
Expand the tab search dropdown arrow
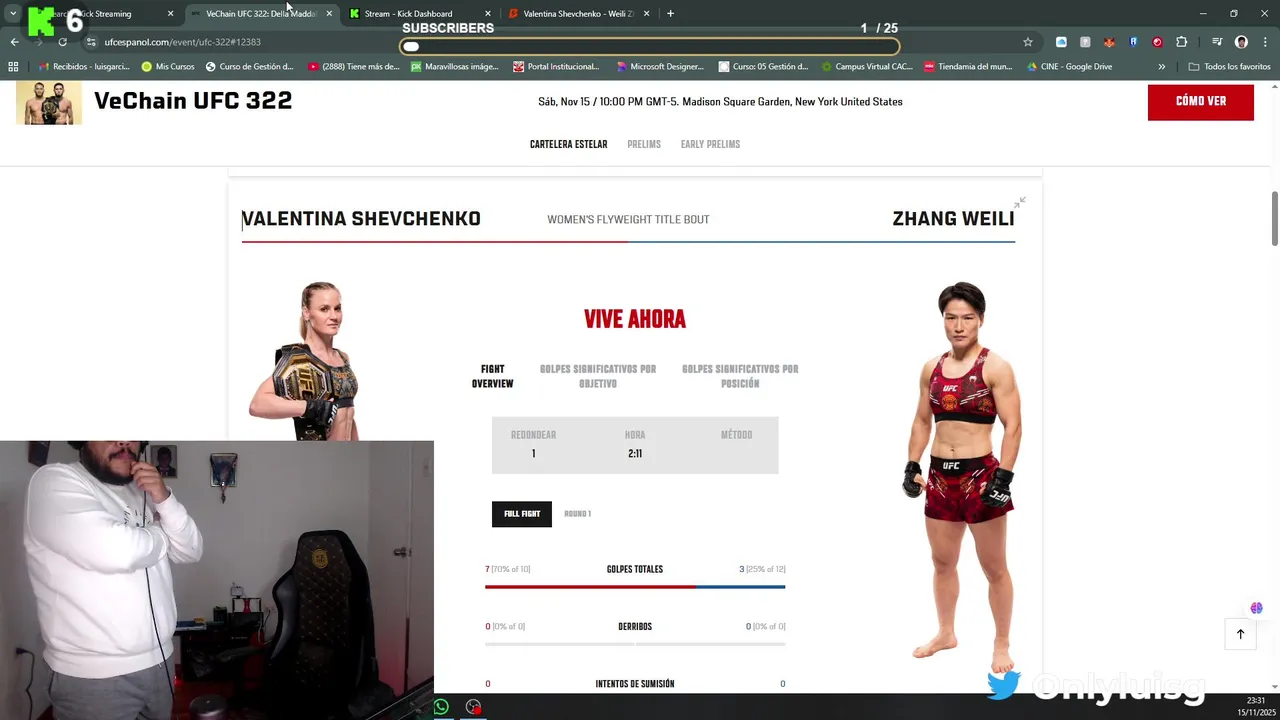coord(13,14)
